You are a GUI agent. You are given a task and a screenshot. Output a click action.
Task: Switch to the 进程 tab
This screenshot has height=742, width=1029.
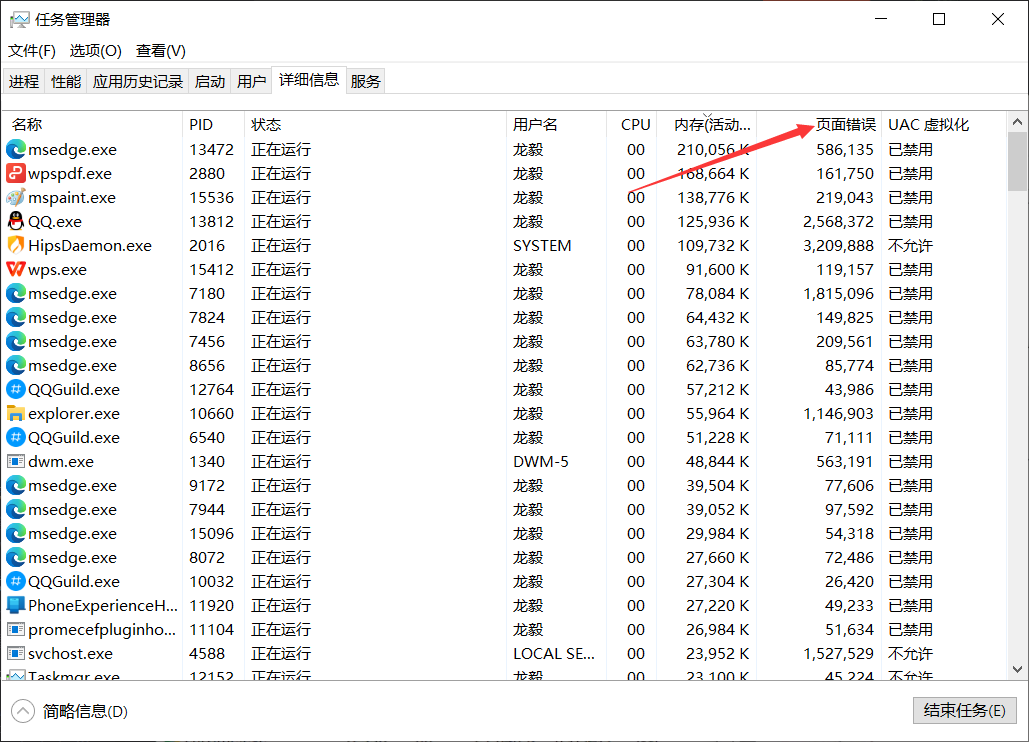click(24, 81)
